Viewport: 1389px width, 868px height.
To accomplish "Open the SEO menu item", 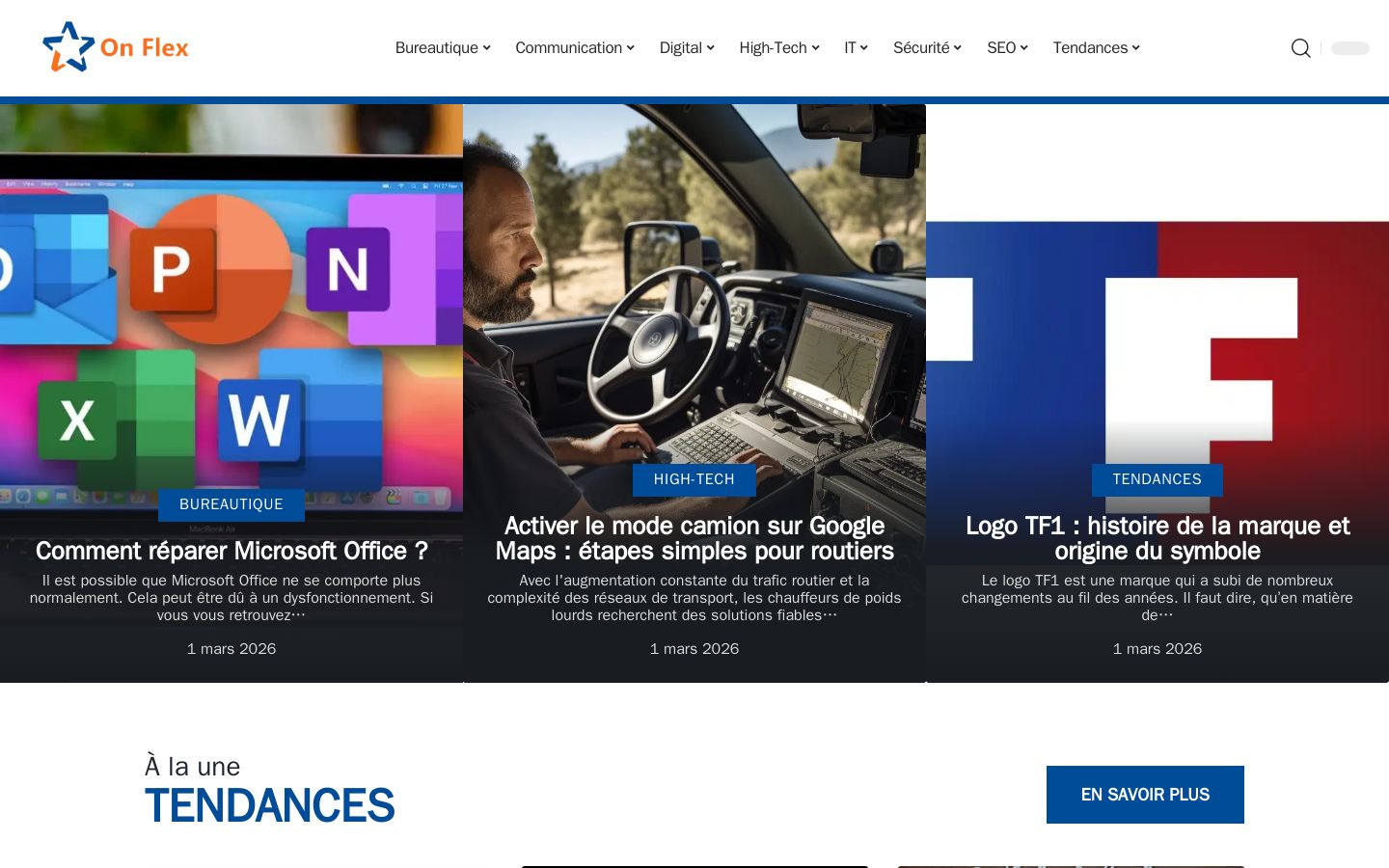I will 1001,48.
